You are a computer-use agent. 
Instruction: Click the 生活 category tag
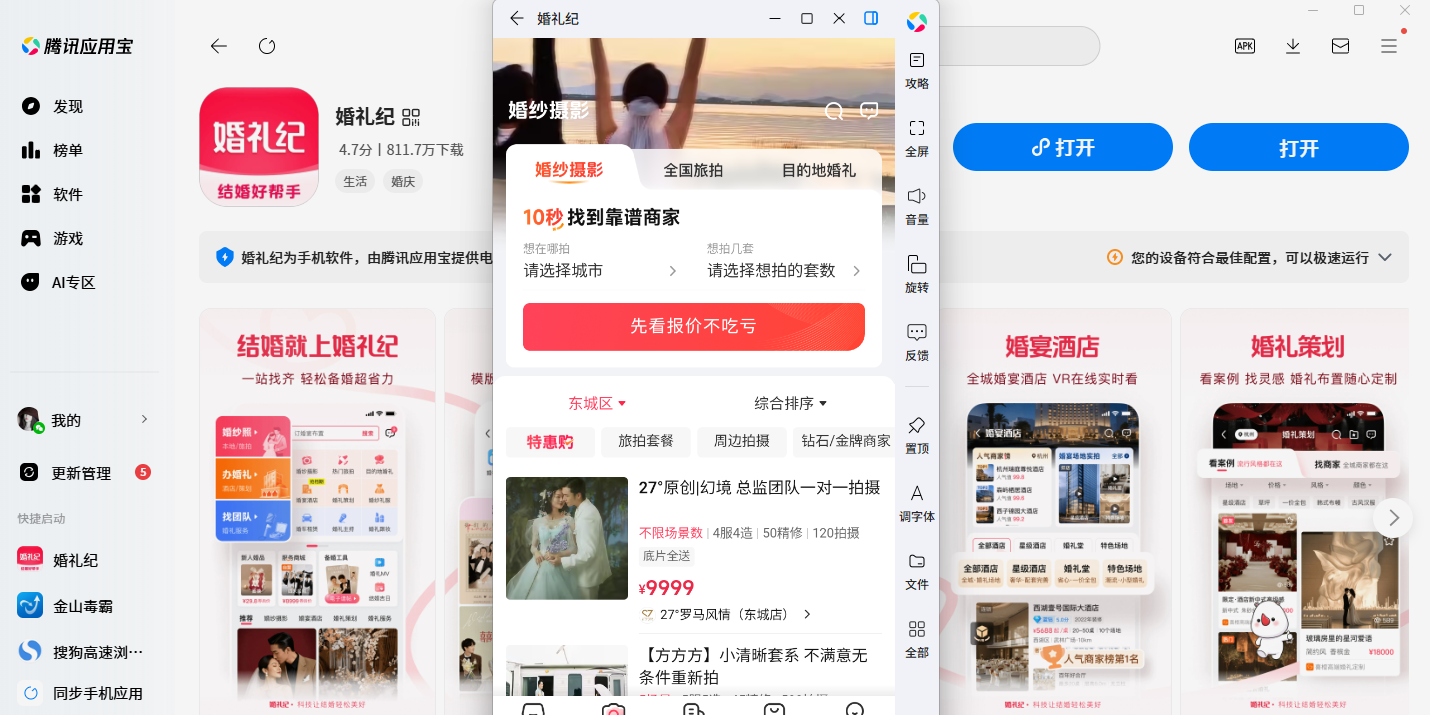(x=355, y=181)
